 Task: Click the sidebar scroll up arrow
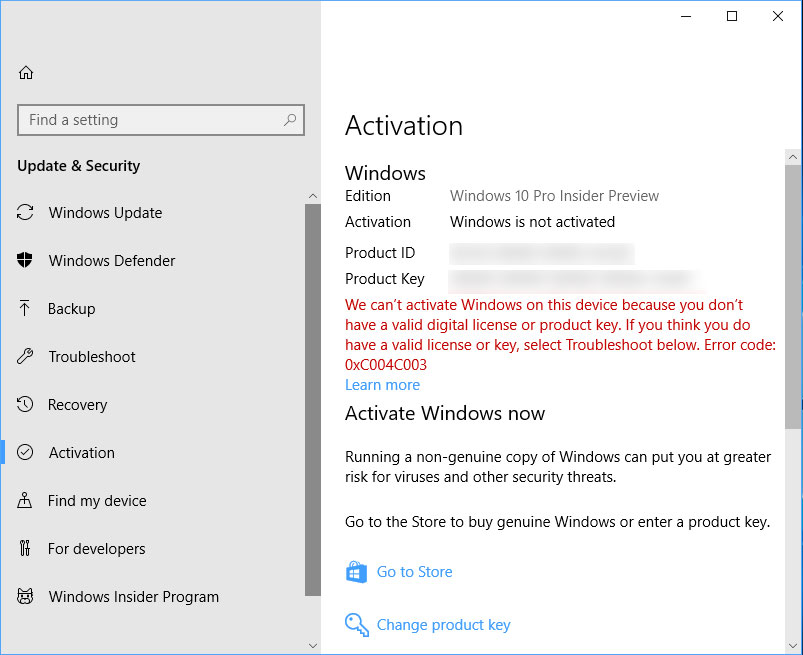click(313, 196)
